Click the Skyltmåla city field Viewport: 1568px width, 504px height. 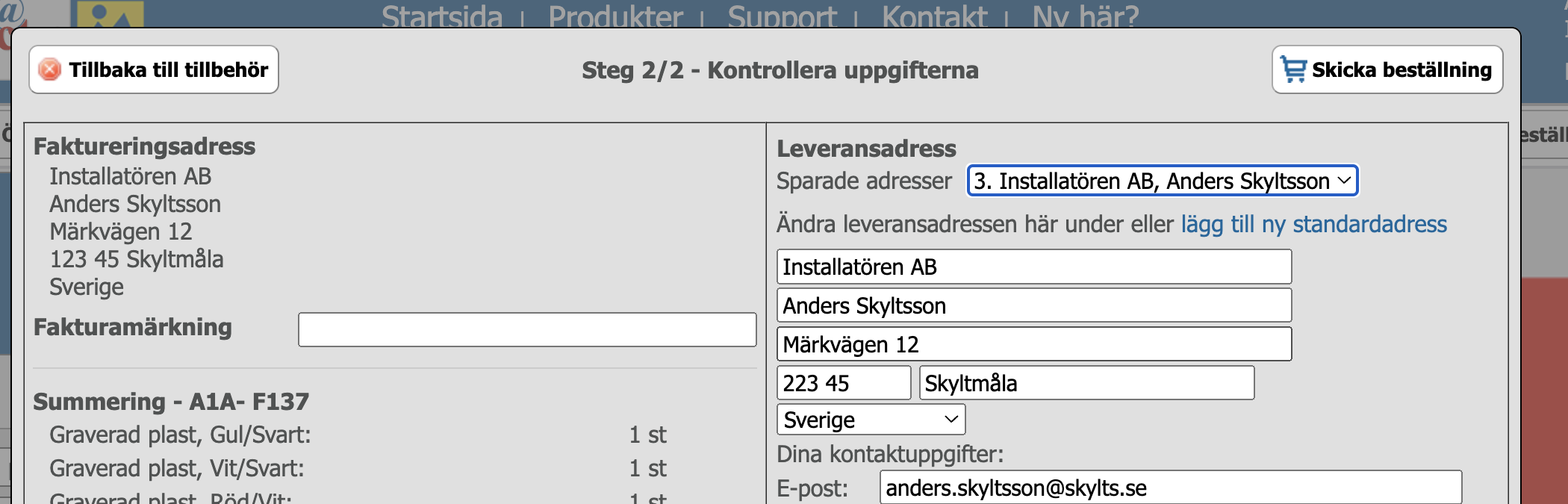pyautogui.click(x=1086, y=383)
